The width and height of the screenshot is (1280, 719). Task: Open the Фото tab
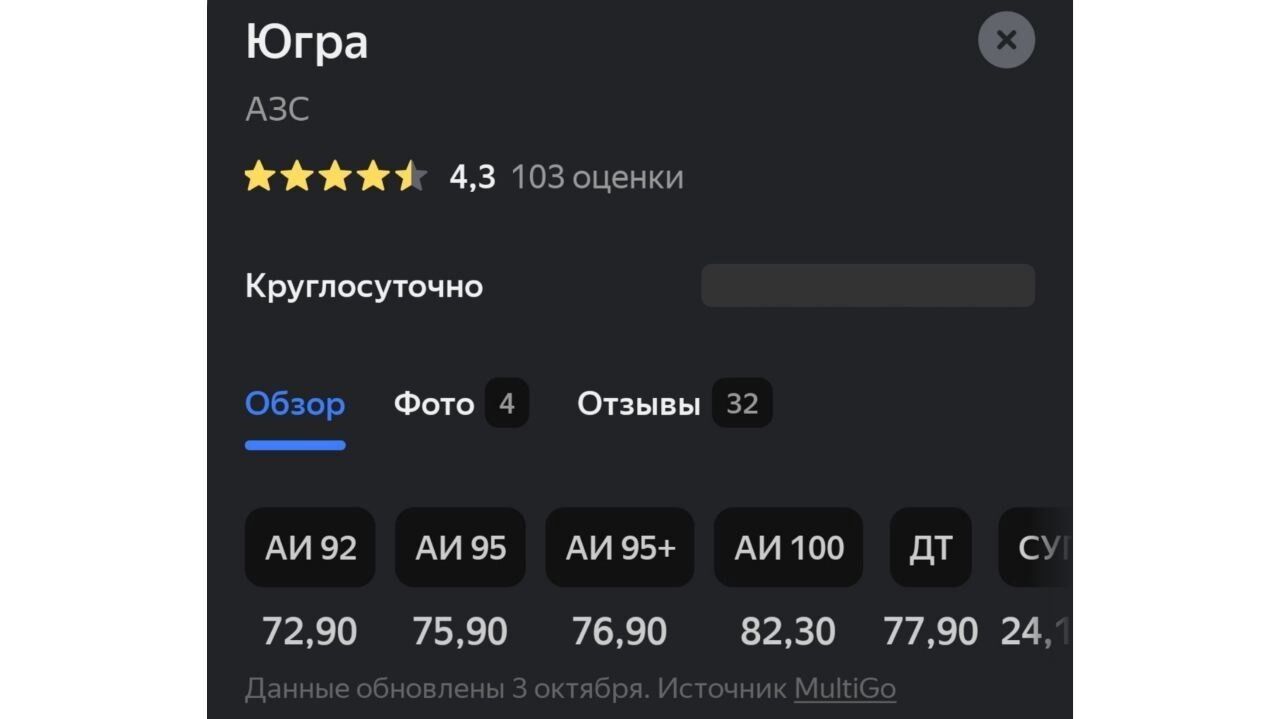click(x=434, y=405)
